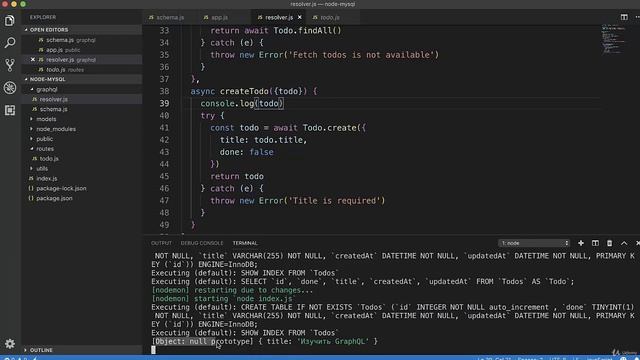
Task: Close the resolver.js editor tab
Action: [x=300, y=17]
